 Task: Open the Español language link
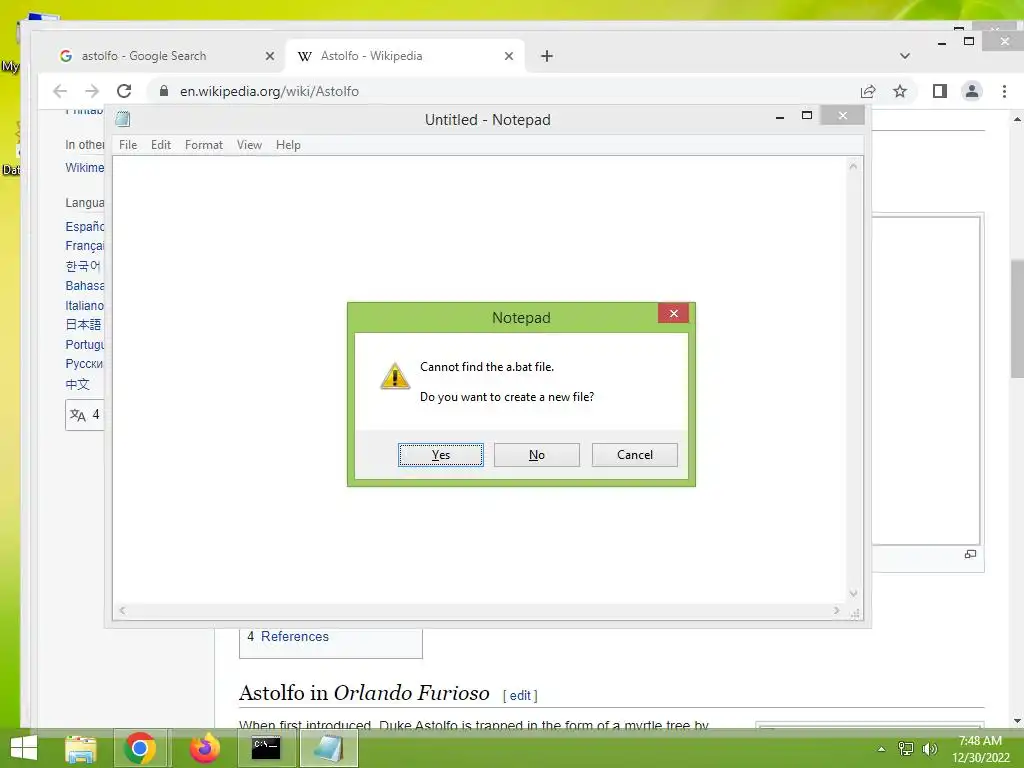click(84, 227)
